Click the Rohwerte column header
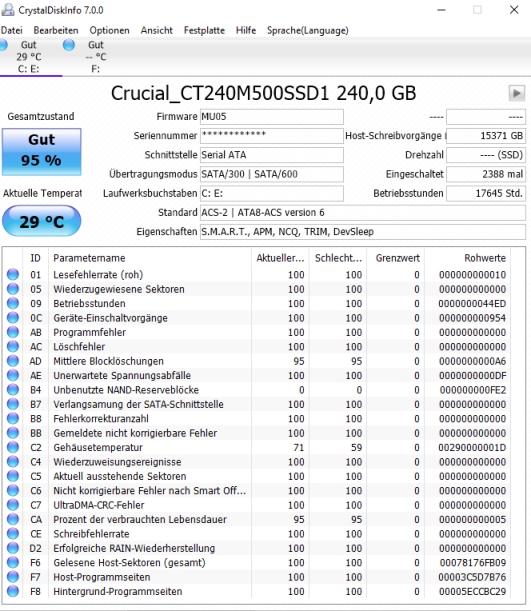The width and height of the screenshot is (531, 611). click(467, 258)
